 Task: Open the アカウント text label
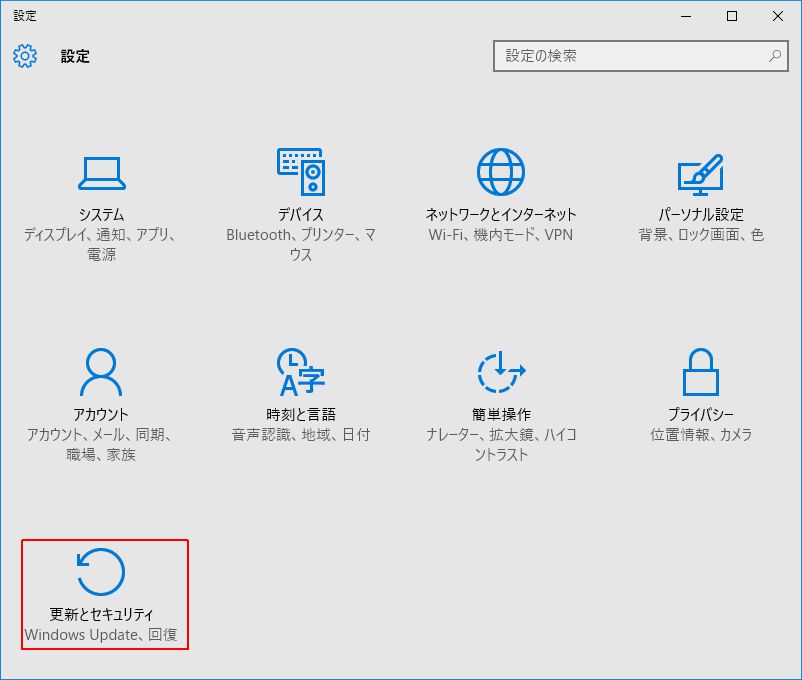point(101,415)
